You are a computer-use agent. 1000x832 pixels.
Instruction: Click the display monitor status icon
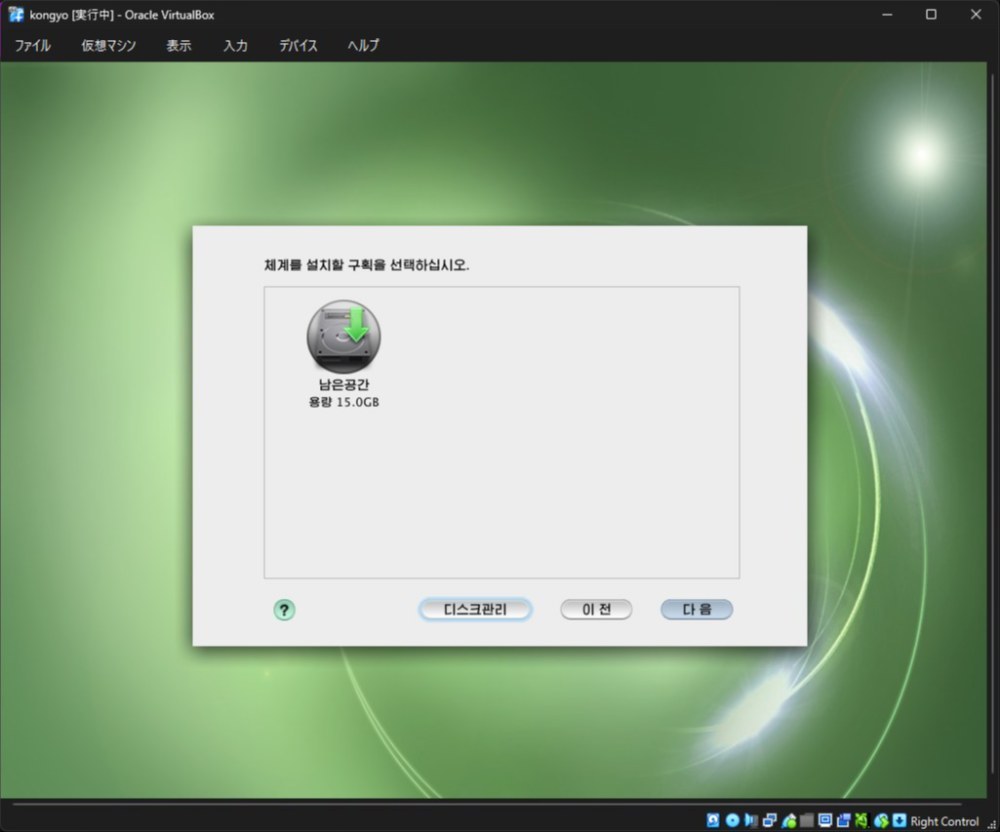(825, 821)
